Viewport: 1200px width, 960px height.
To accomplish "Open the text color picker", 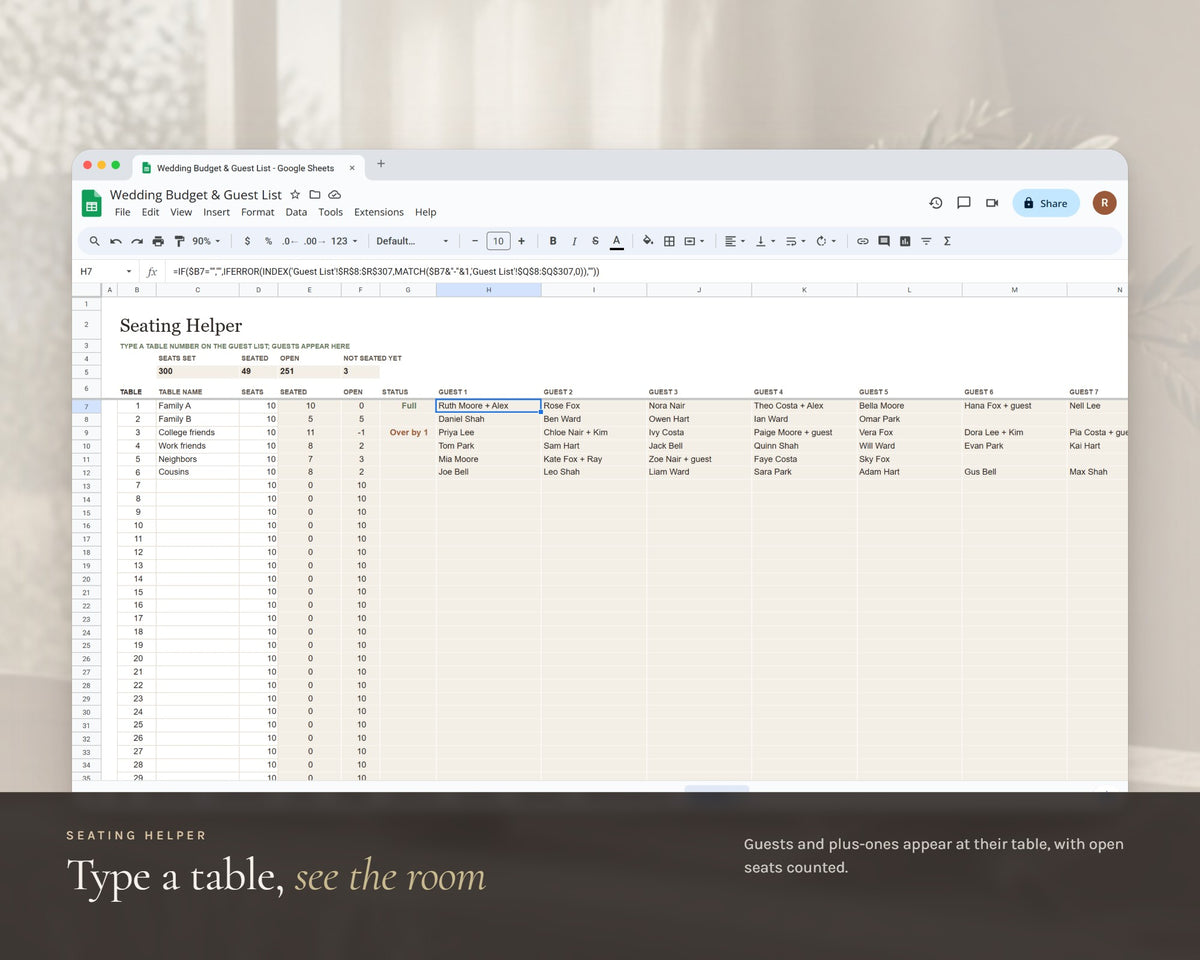I will tap(617, 241).
